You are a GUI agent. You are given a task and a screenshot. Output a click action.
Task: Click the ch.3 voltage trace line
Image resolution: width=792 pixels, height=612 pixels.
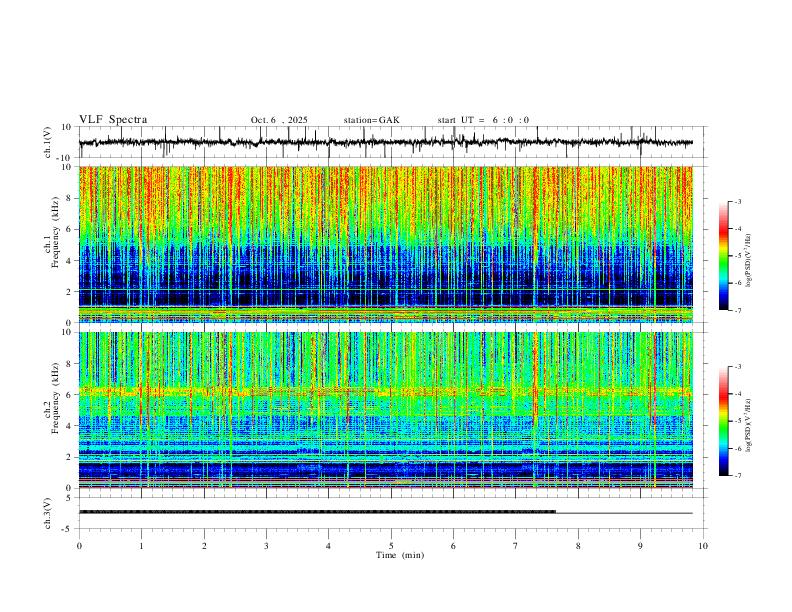(x=385, y=512)
